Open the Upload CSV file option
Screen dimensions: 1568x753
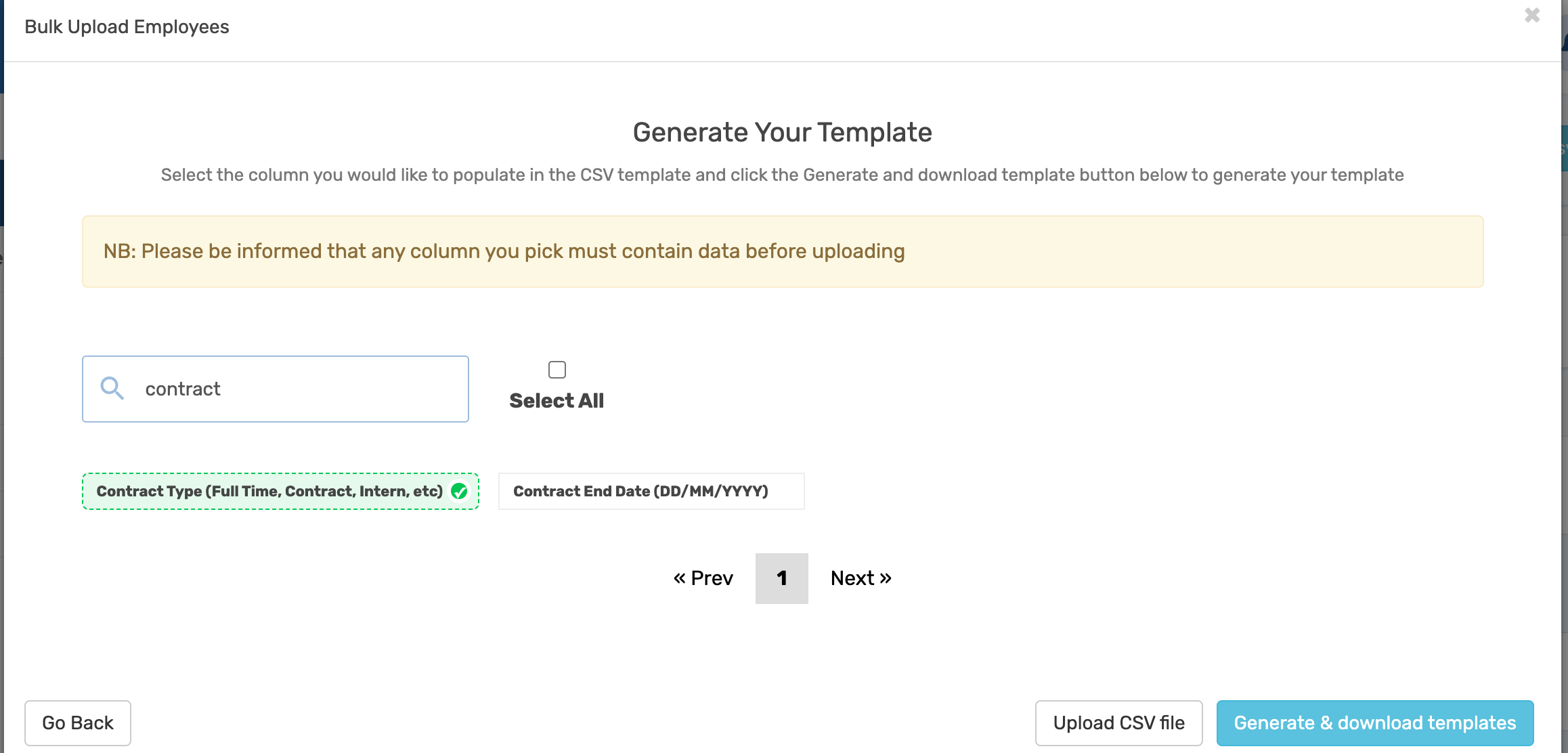[x=1119, y=723]
